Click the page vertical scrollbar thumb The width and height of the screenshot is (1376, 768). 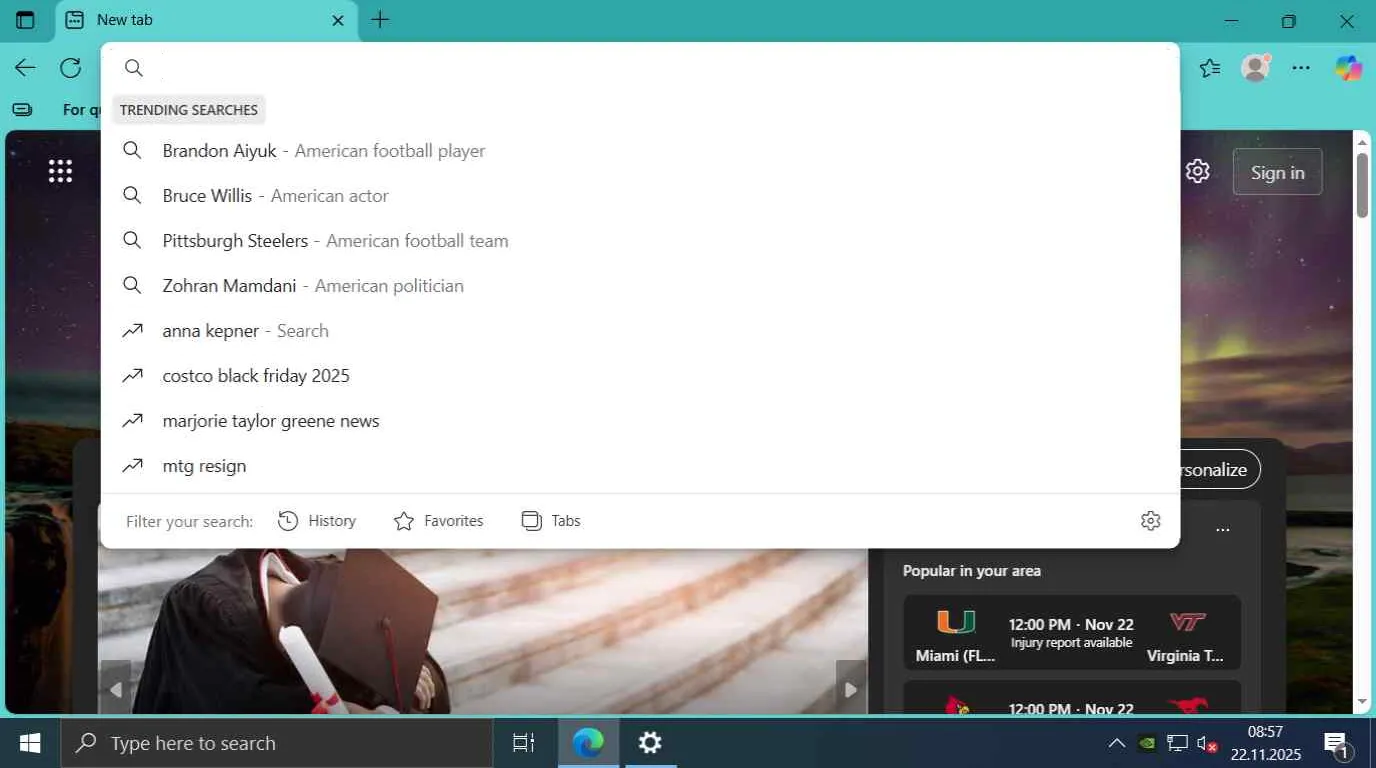[x=1362, y=185]
